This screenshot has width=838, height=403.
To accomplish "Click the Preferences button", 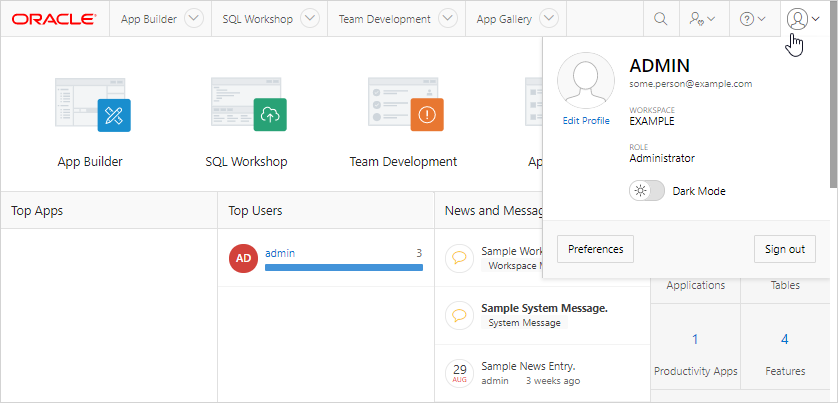I will 595,249.
